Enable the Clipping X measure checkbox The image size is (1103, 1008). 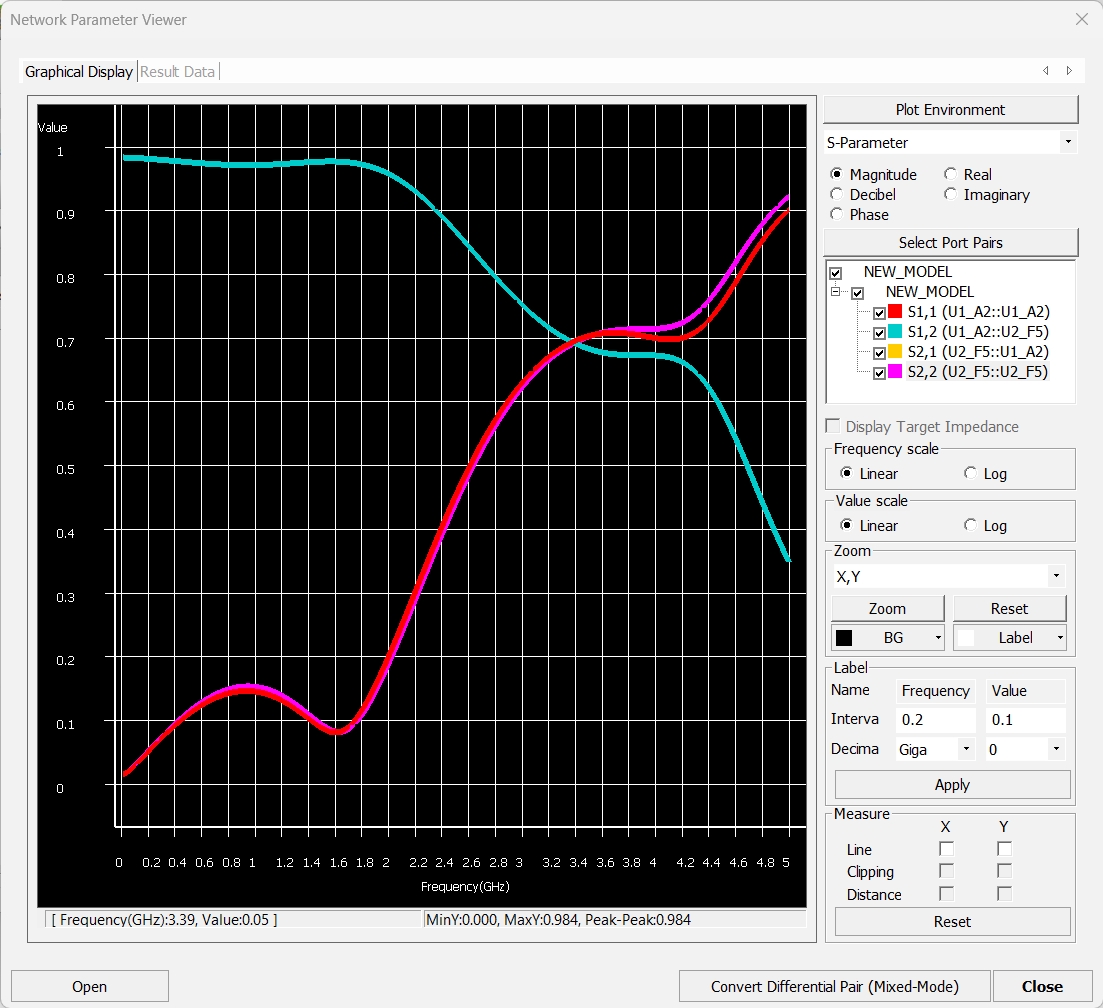click(946, 872)
